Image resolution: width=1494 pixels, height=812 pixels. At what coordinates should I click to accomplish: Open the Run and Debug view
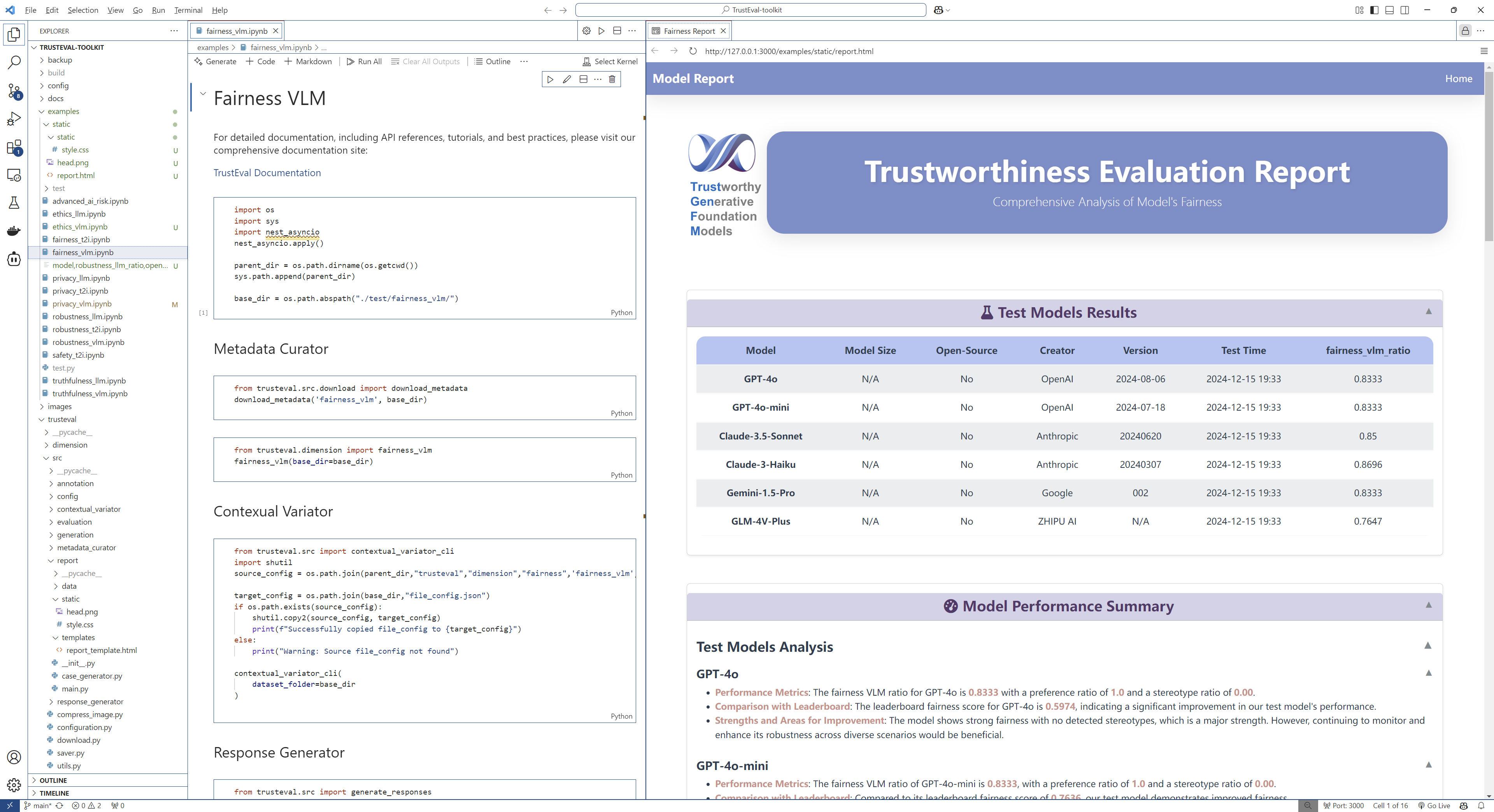click(14, 119)
